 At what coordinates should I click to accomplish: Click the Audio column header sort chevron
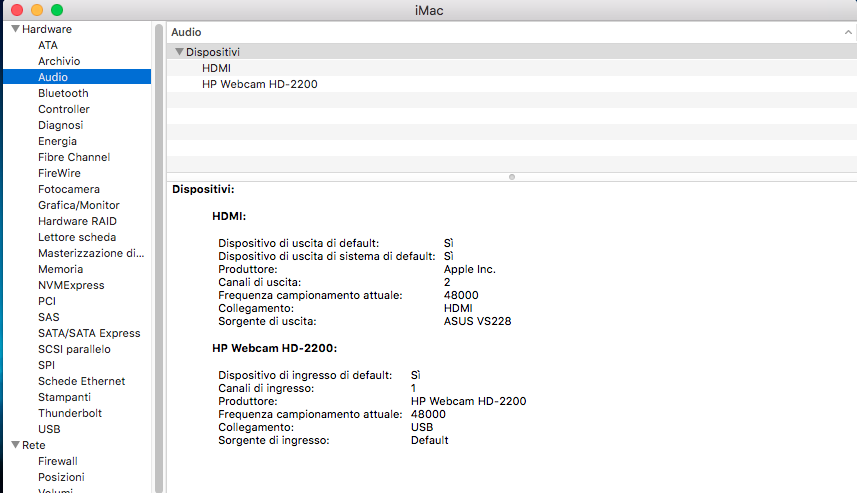pos(848,32)
